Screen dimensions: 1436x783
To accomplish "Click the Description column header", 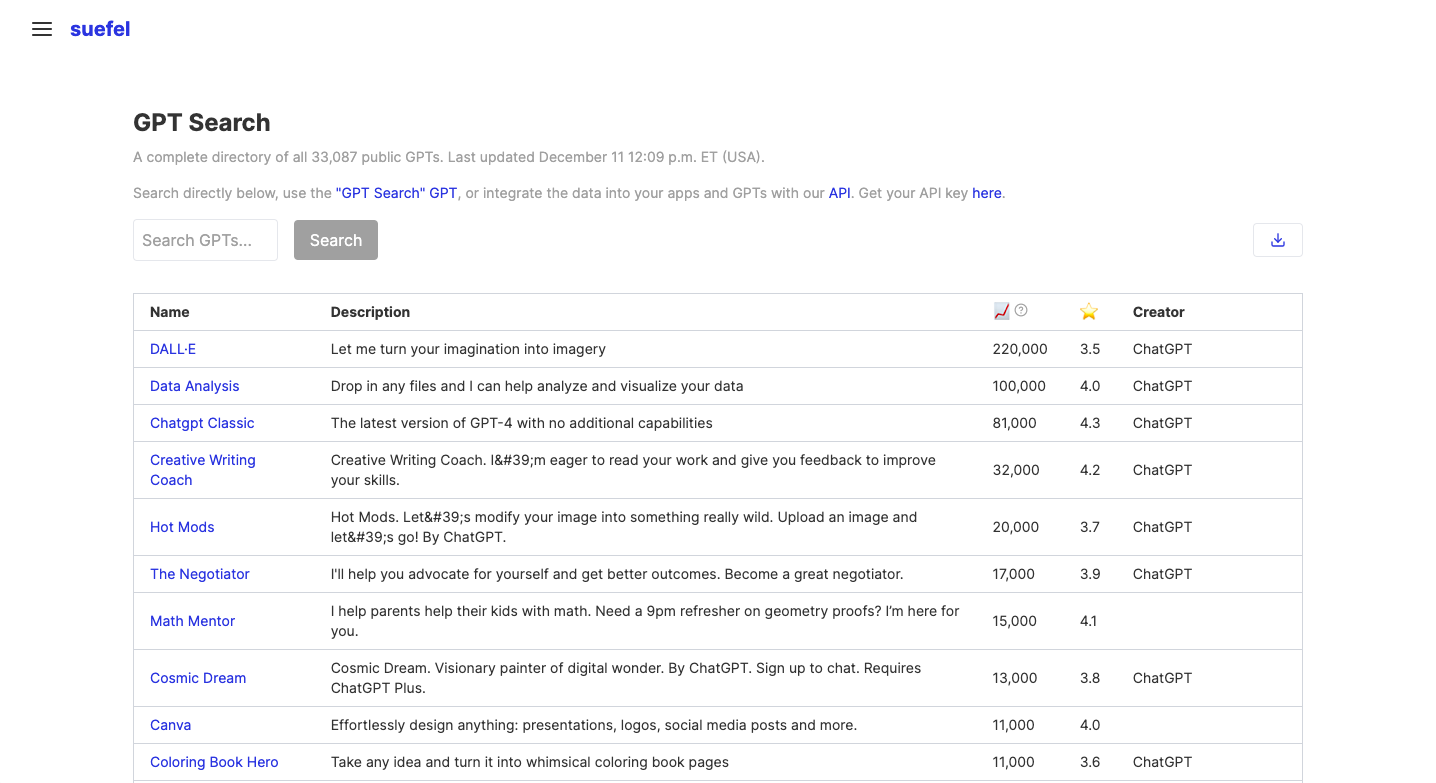I will click(370, 312).
